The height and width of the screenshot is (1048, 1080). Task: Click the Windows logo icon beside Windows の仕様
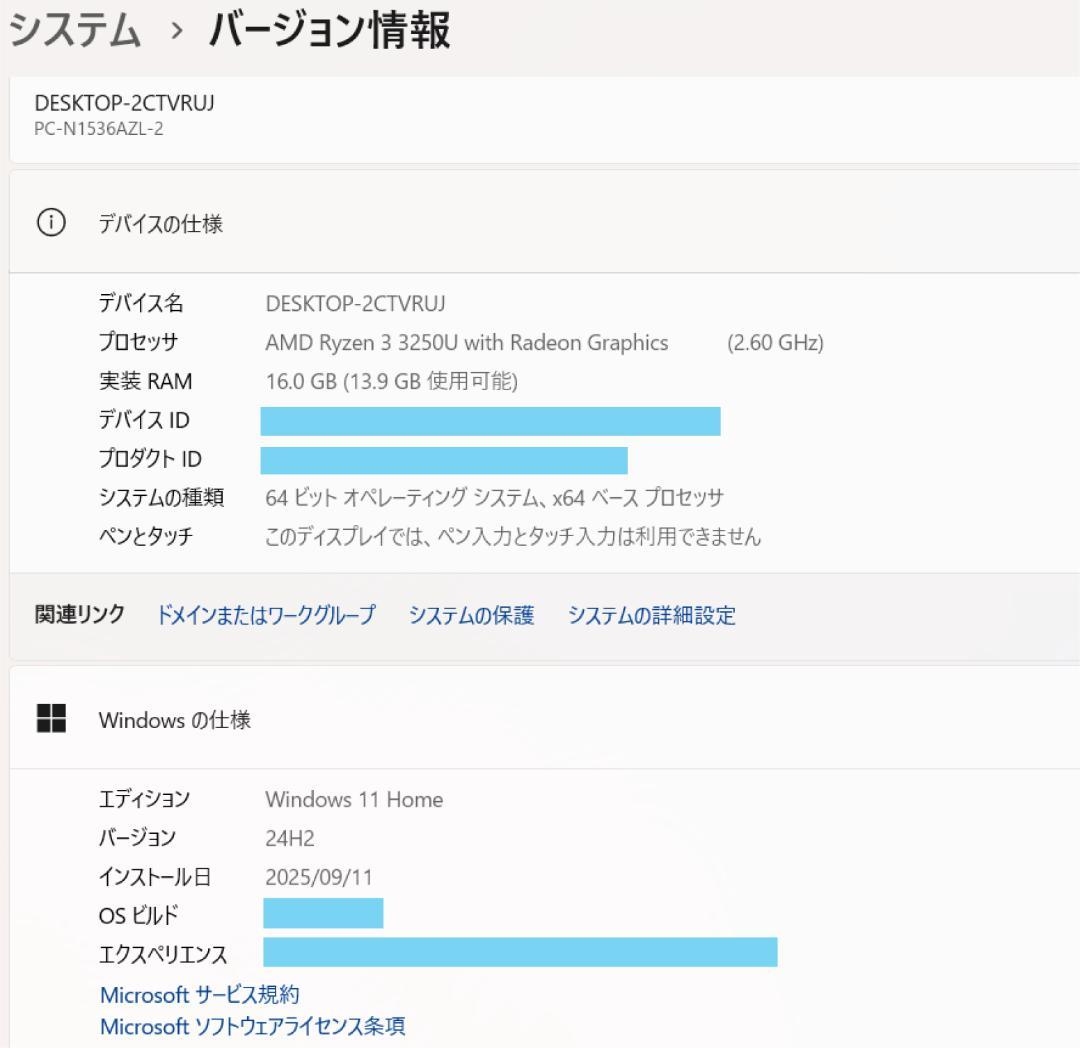[51, 718]
